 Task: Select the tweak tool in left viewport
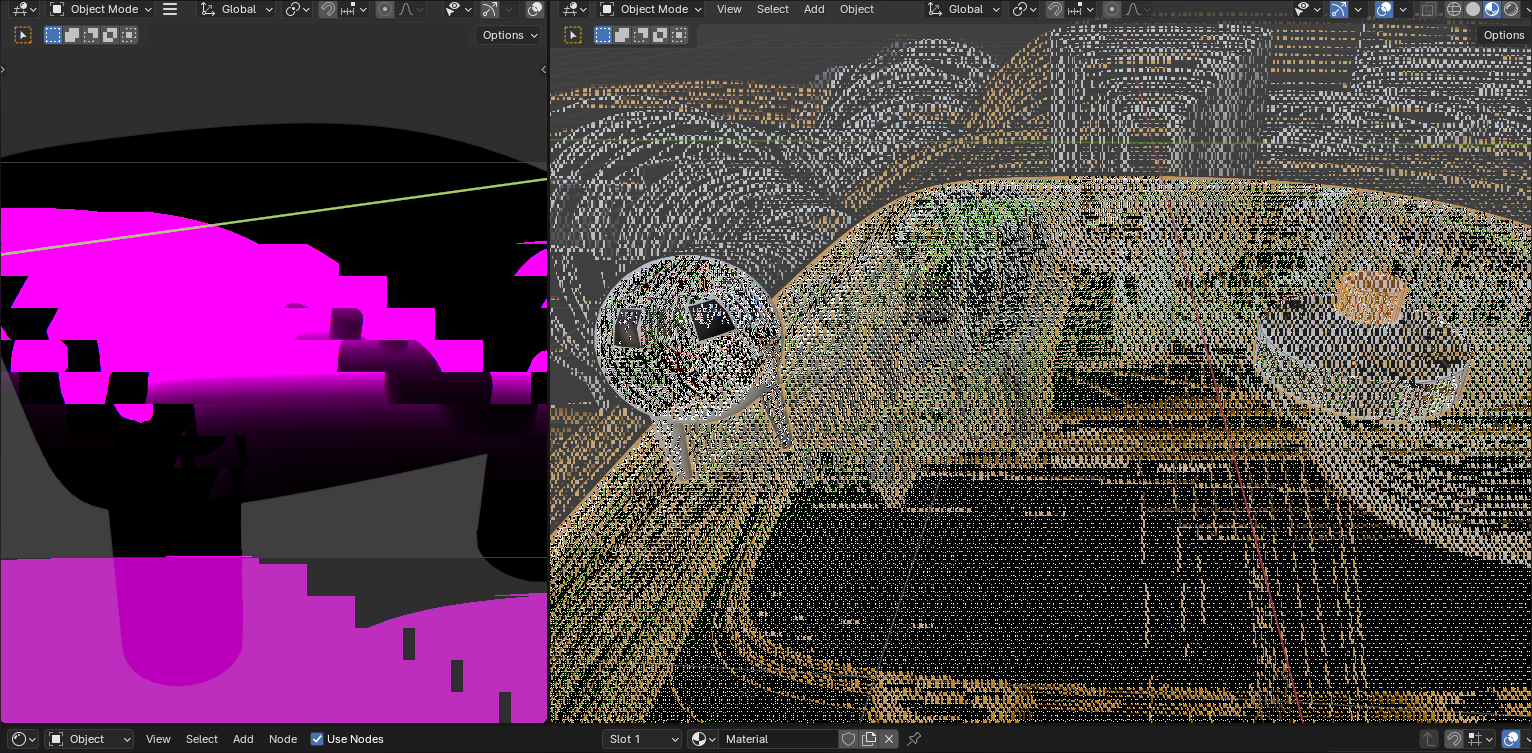[23, 35]
